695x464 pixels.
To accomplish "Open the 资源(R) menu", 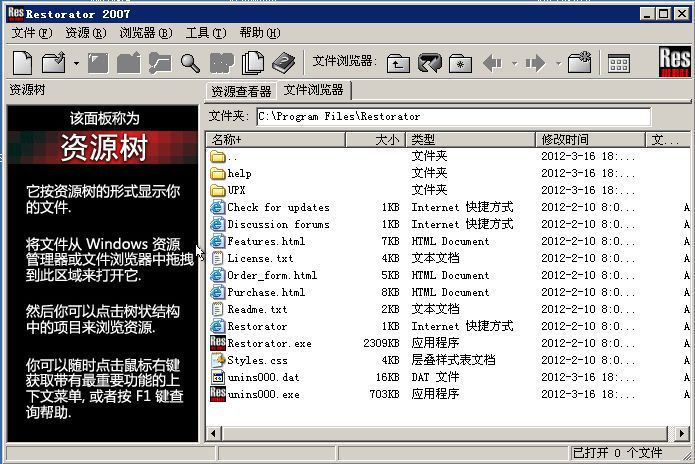I will pos(86,33).
